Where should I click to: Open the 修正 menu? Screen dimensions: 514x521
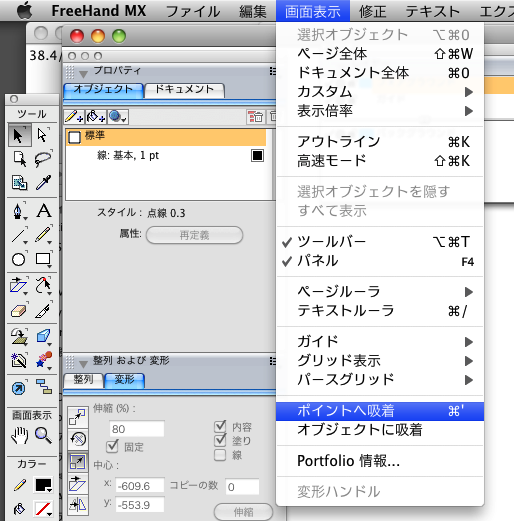[372, 11]
